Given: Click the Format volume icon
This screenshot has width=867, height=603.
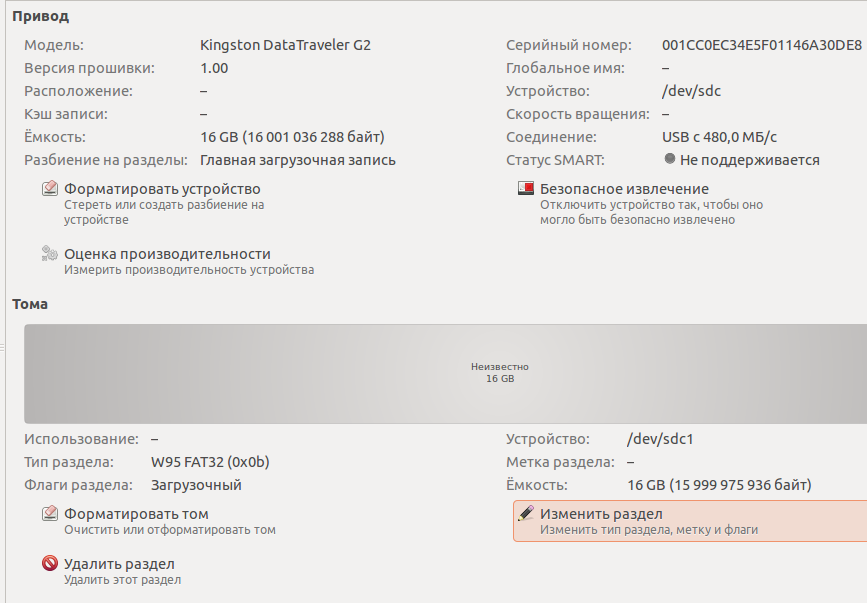Looking at the screenshot, I should (x=50, y=514).
